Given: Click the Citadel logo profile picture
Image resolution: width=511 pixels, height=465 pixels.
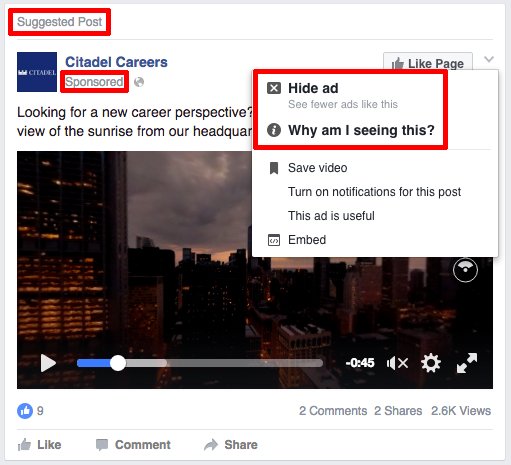Looking at the screenshot, I should [x=37, y=72].
